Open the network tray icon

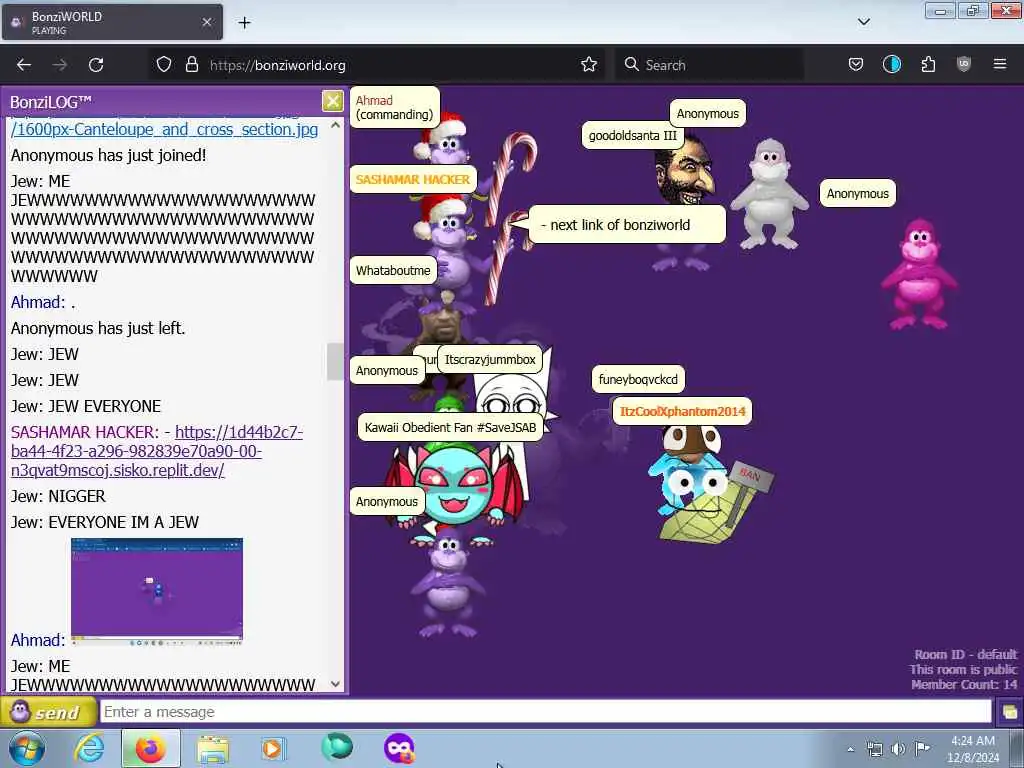pyautogui.click(x=874, y=749)
